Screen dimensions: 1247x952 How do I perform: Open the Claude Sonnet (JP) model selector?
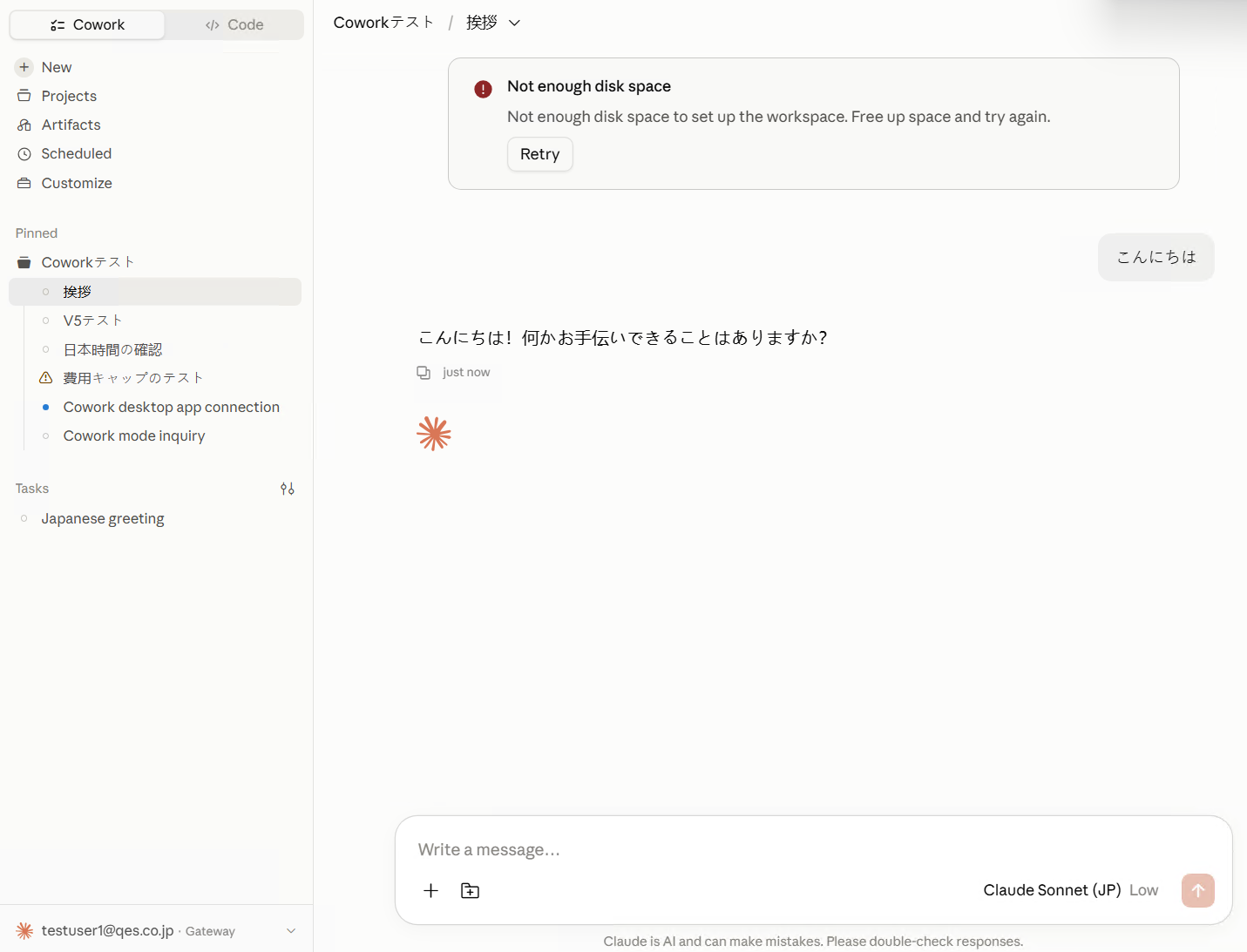click(1052, 890)
